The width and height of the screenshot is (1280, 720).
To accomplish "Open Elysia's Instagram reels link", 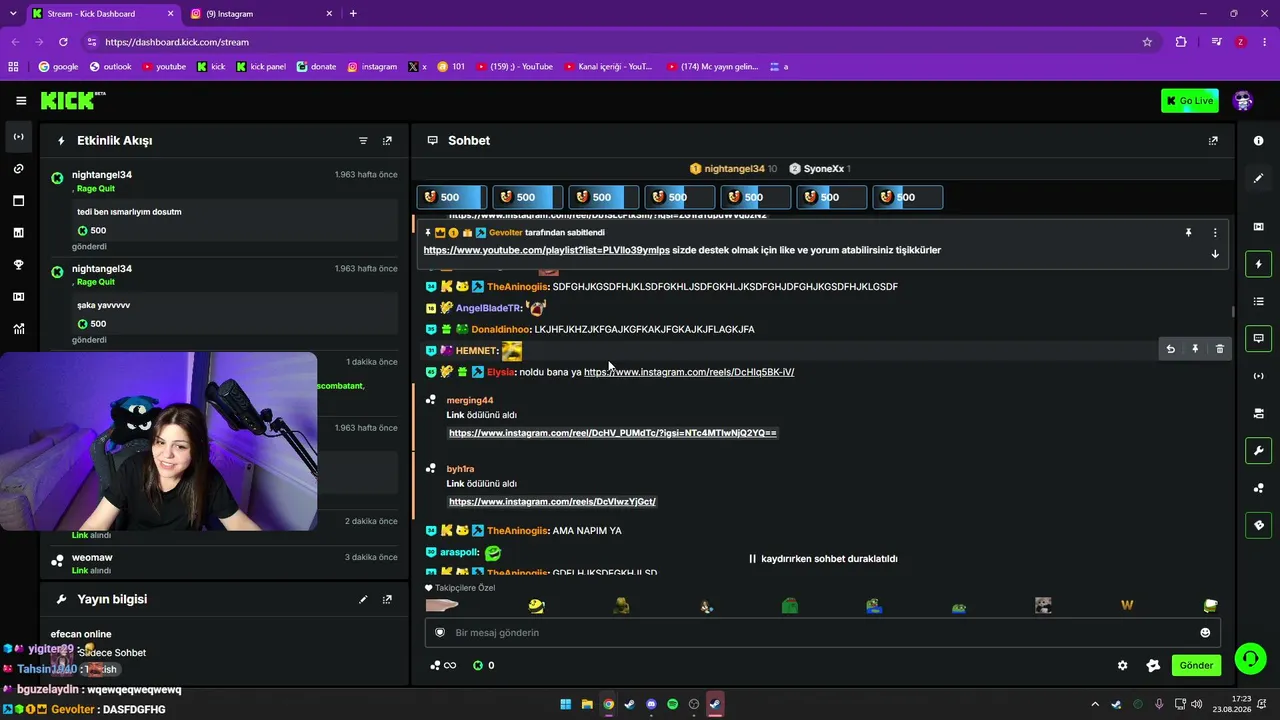I will pyautogui.click(x=689, y=372).
